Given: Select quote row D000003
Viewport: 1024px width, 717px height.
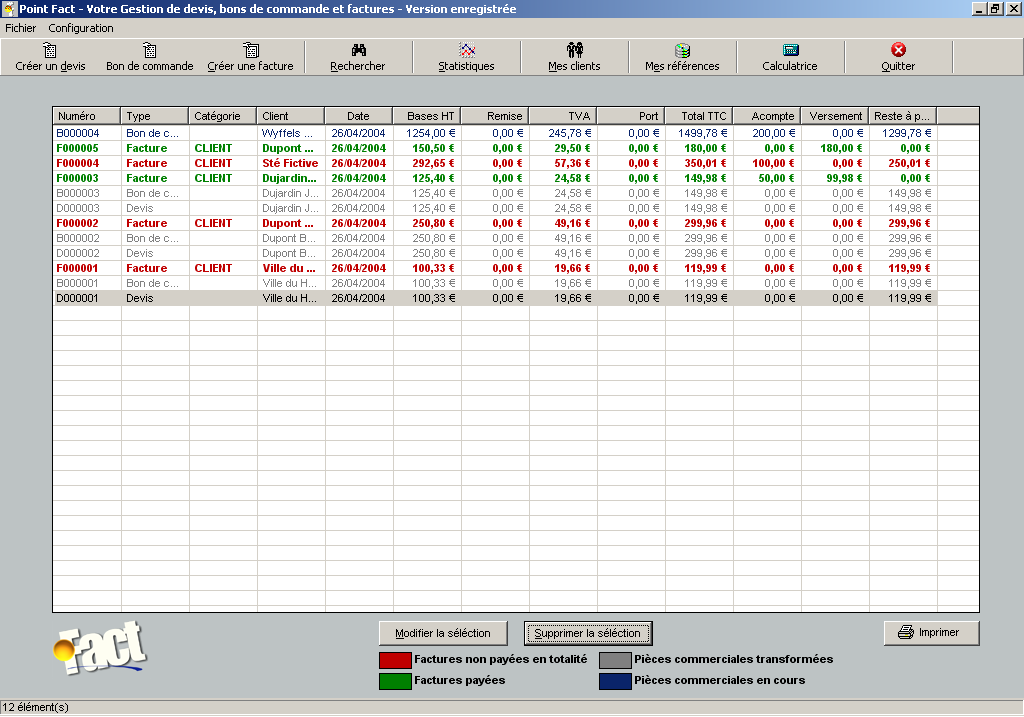Looking at the screenshot, I should pyautogui.click(x=495, y=208).
